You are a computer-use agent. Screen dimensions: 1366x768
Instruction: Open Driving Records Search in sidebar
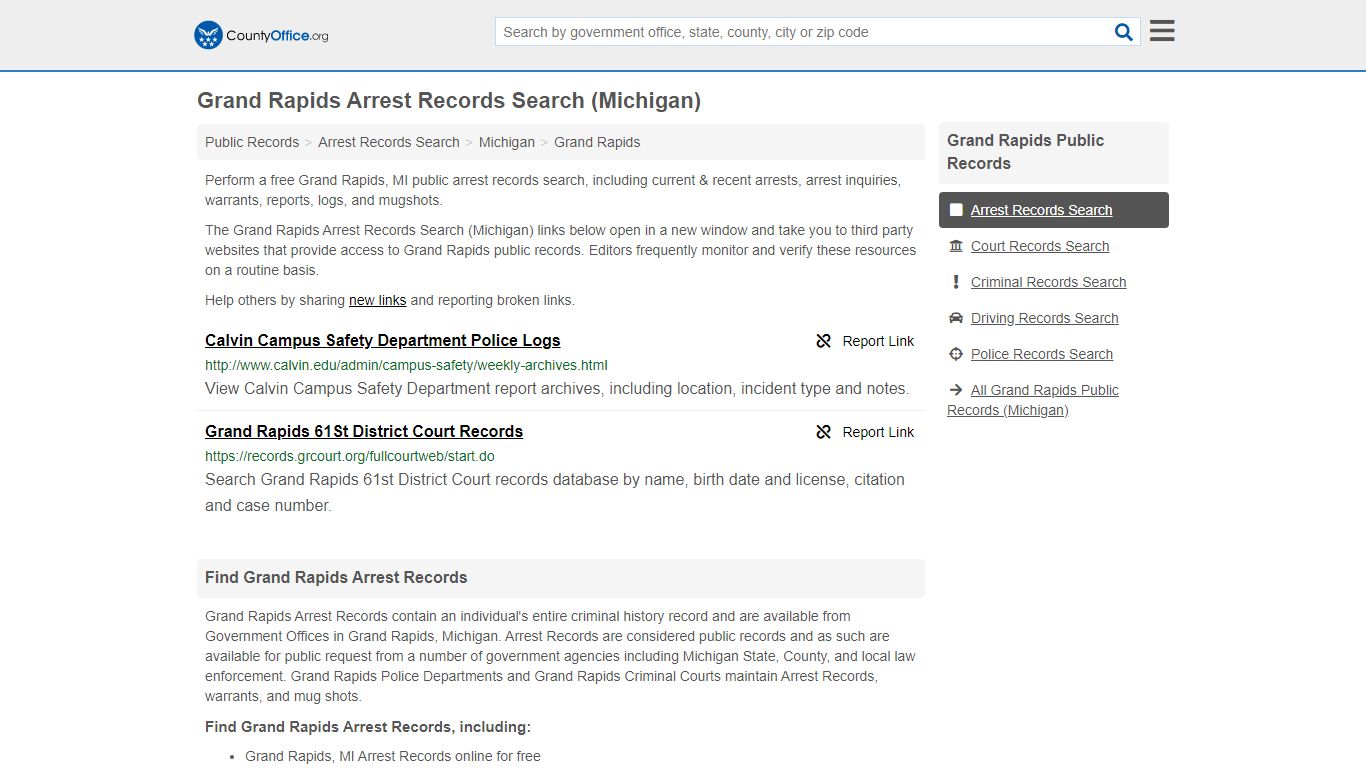click(x=1045, y=318)
